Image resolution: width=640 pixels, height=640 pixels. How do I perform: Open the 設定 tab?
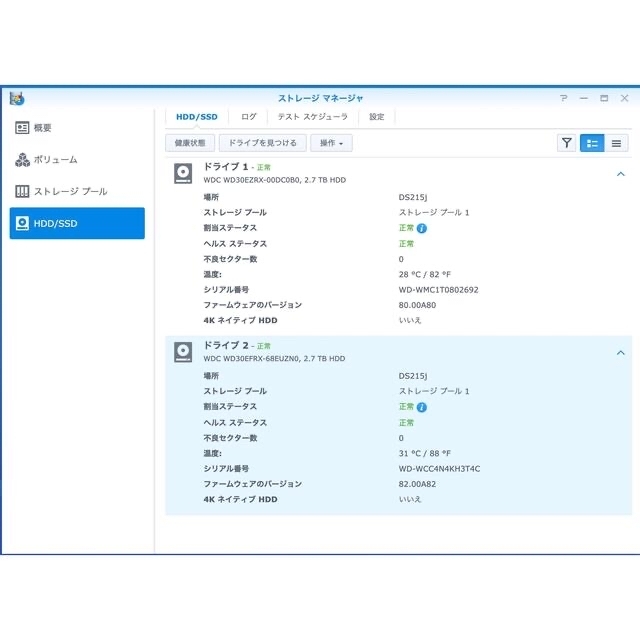click(x=376, y=117)
